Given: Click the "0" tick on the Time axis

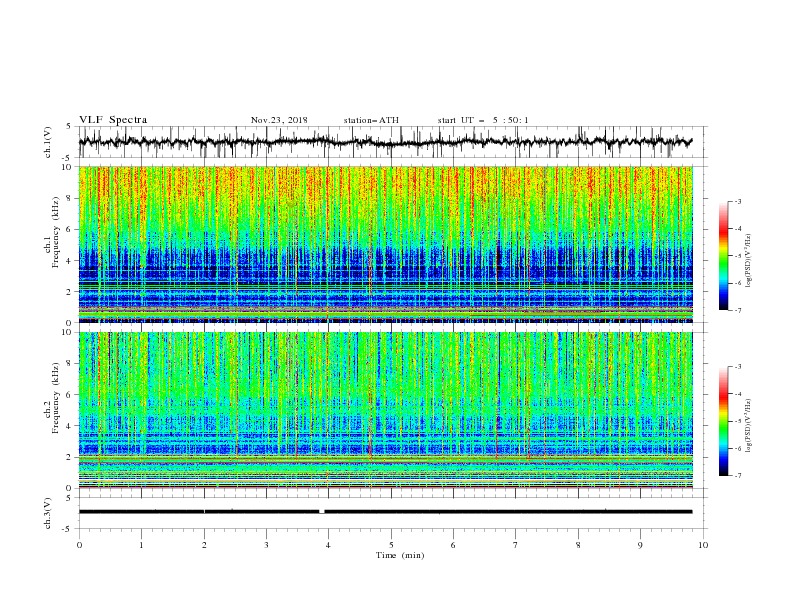Looking at the screenshot, I should (79, 545).
